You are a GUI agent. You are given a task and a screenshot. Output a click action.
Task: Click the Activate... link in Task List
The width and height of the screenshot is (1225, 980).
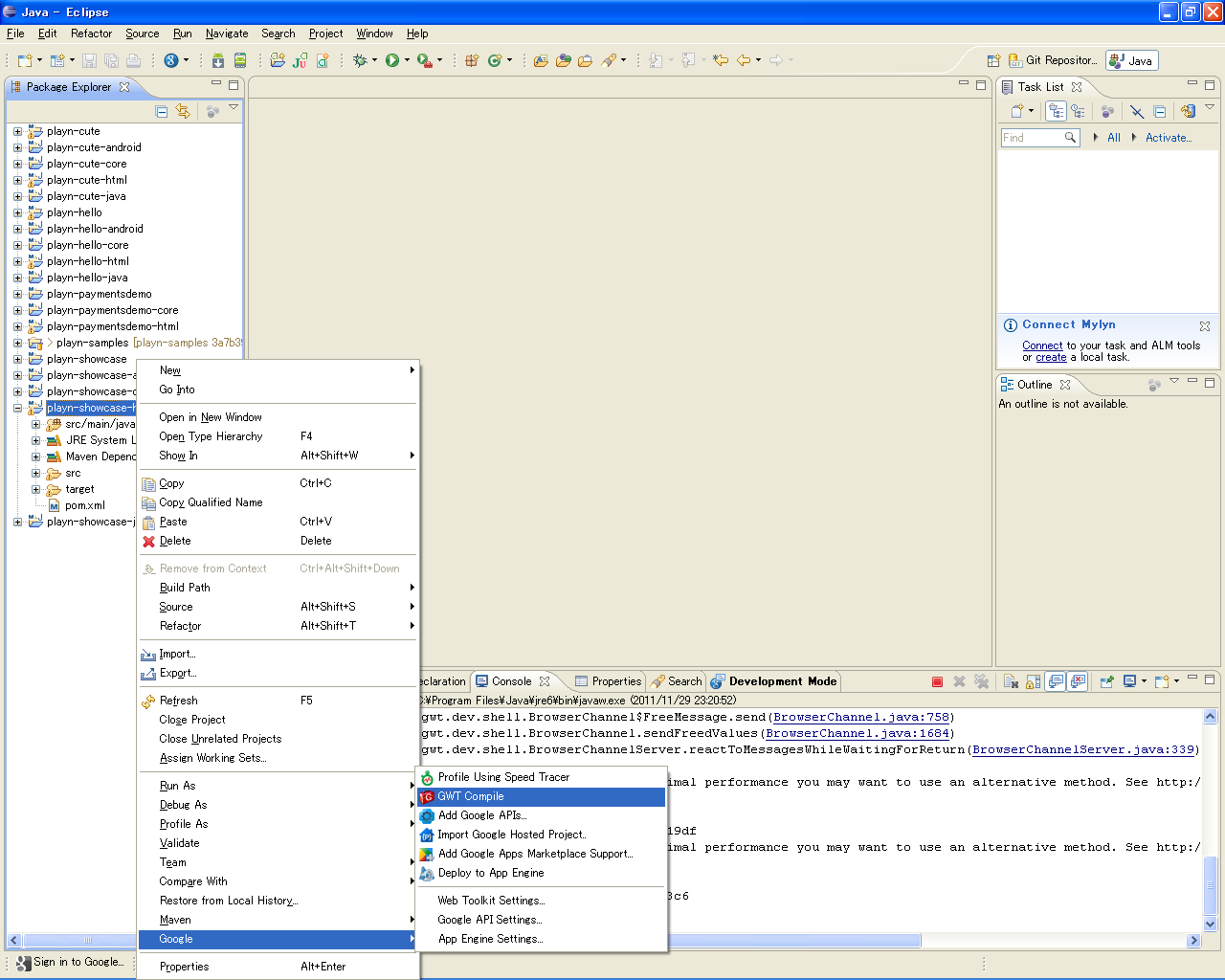click(x=1169, y=138)
